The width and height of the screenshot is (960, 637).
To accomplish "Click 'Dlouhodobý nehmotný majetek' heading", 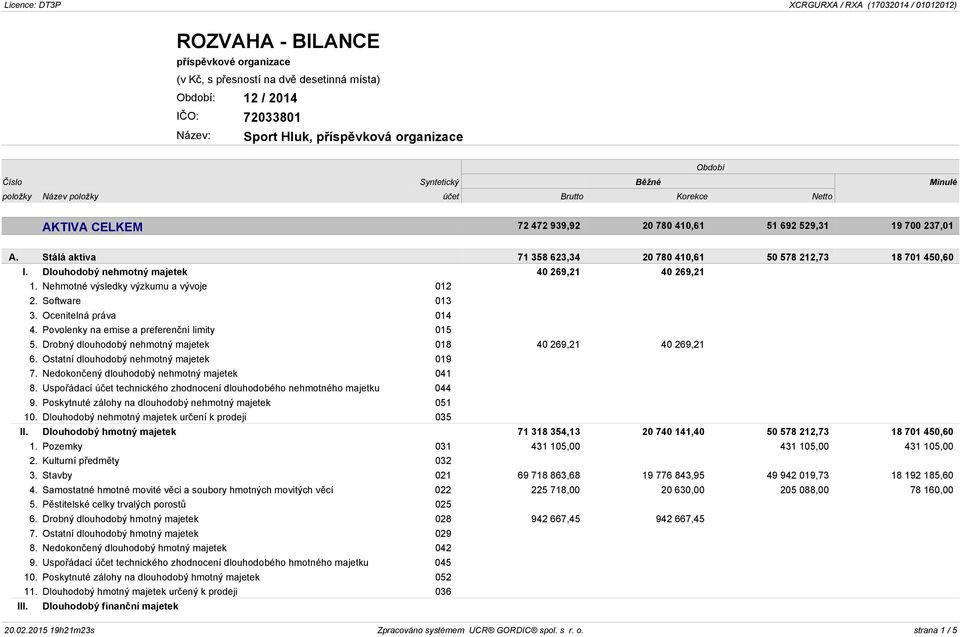I will tap(114, 272).
